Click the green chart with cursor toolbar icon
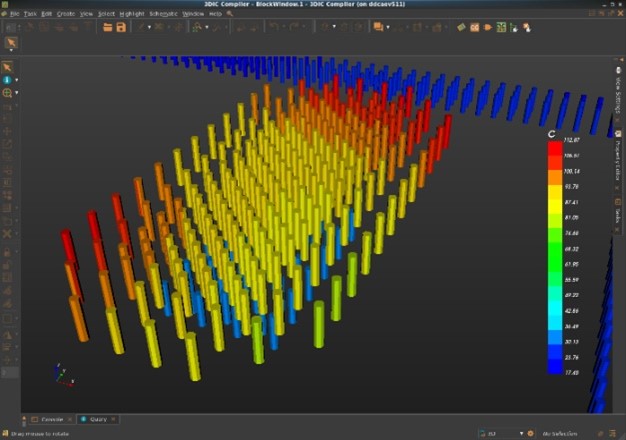The width and height of the screenshot is (626, 440). click(x=514, y=27)
